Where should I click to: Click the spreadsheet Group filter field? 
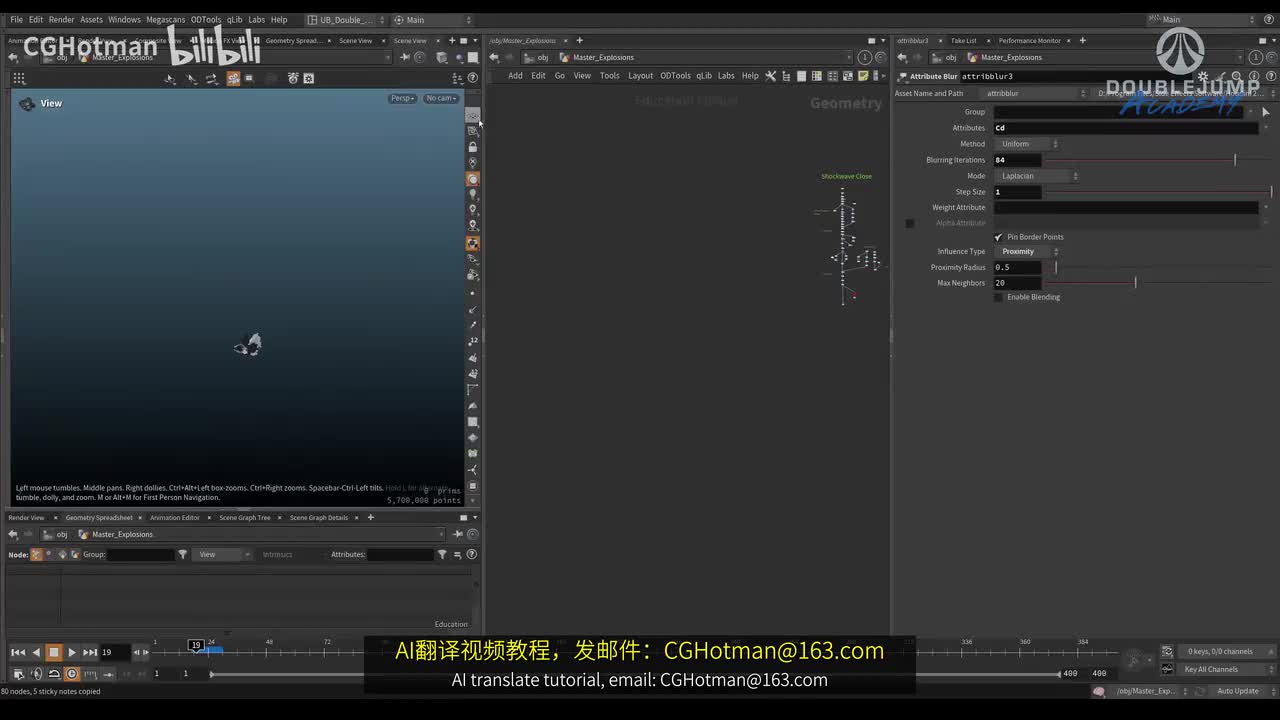coord(140,554)
